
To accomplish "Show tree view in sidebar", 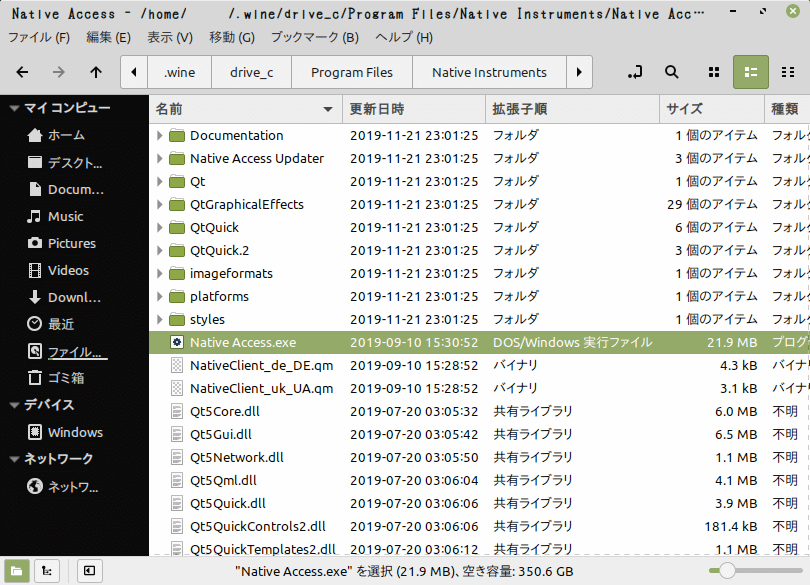I will pyautogui.click(x=45, y=570).
